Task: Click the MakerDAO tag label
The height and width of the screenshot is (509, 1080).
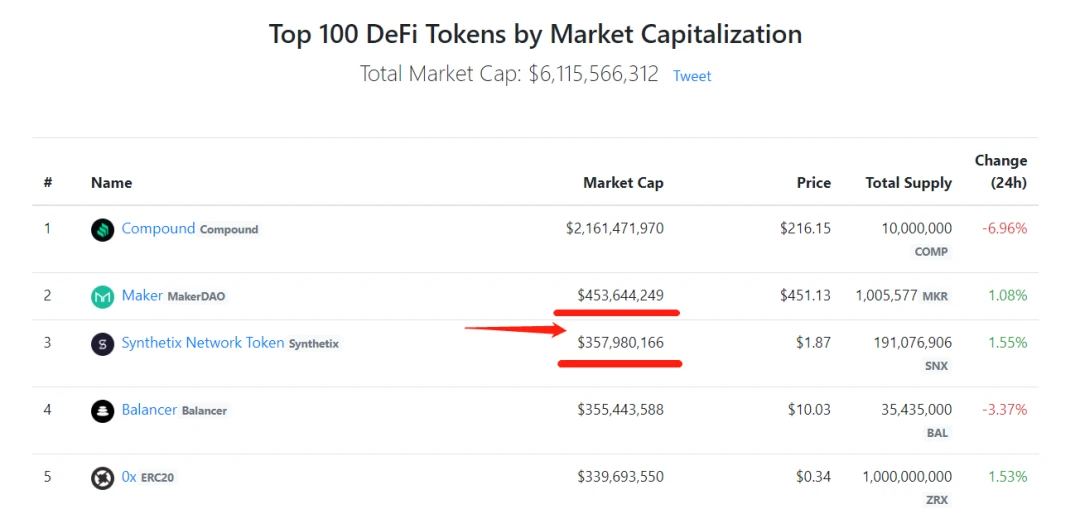Action: tap(196, 297)
